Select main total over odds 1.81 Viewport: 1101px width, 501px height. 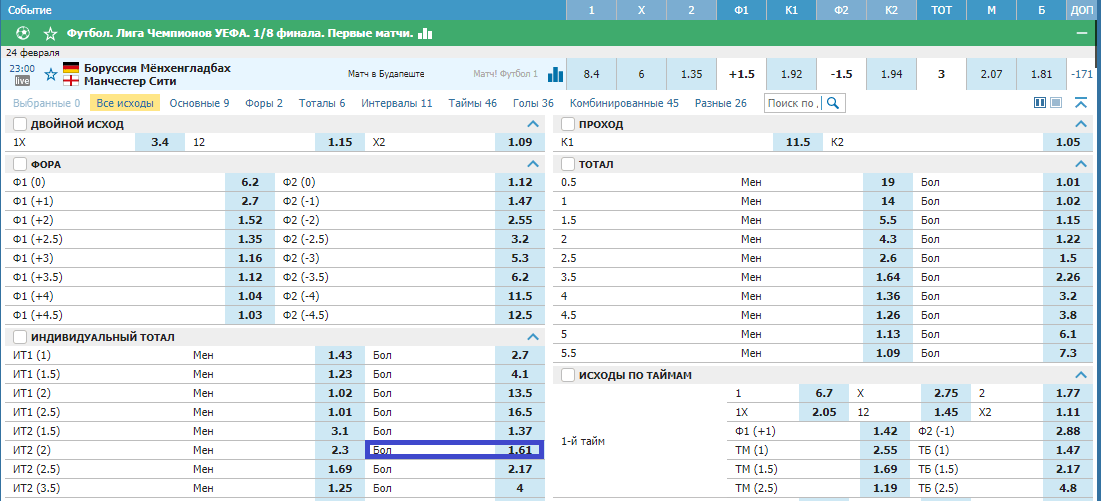(1041, 74)
